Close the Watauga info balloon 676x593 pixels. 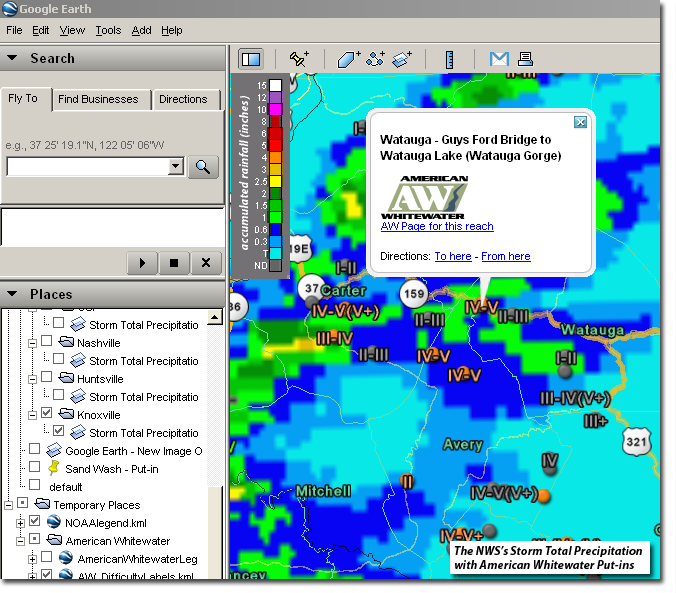click(x=580, y=122)
